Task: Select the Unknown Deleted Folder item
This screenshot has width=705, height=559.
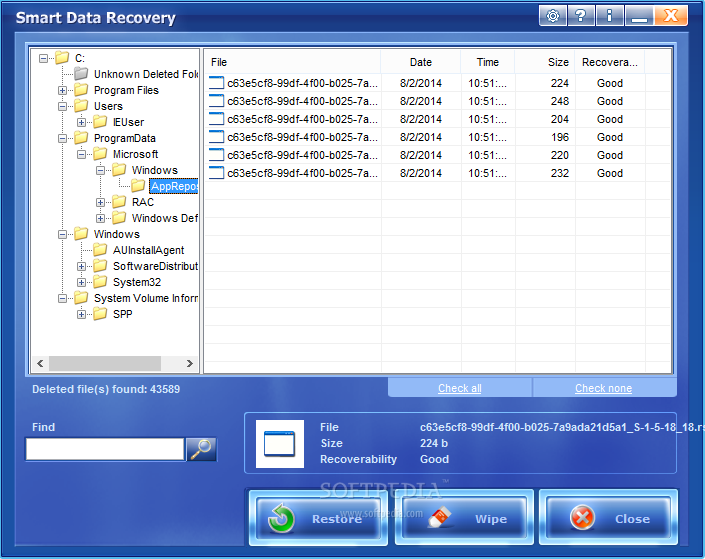Action: 146,74
